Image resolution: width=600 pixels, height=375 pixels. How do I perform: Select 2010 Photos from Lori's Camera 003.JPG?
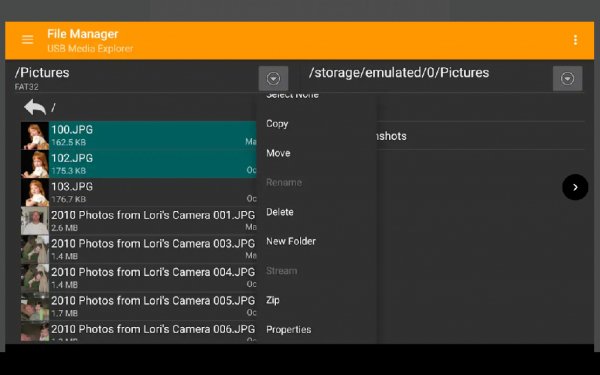click(139, 249)
